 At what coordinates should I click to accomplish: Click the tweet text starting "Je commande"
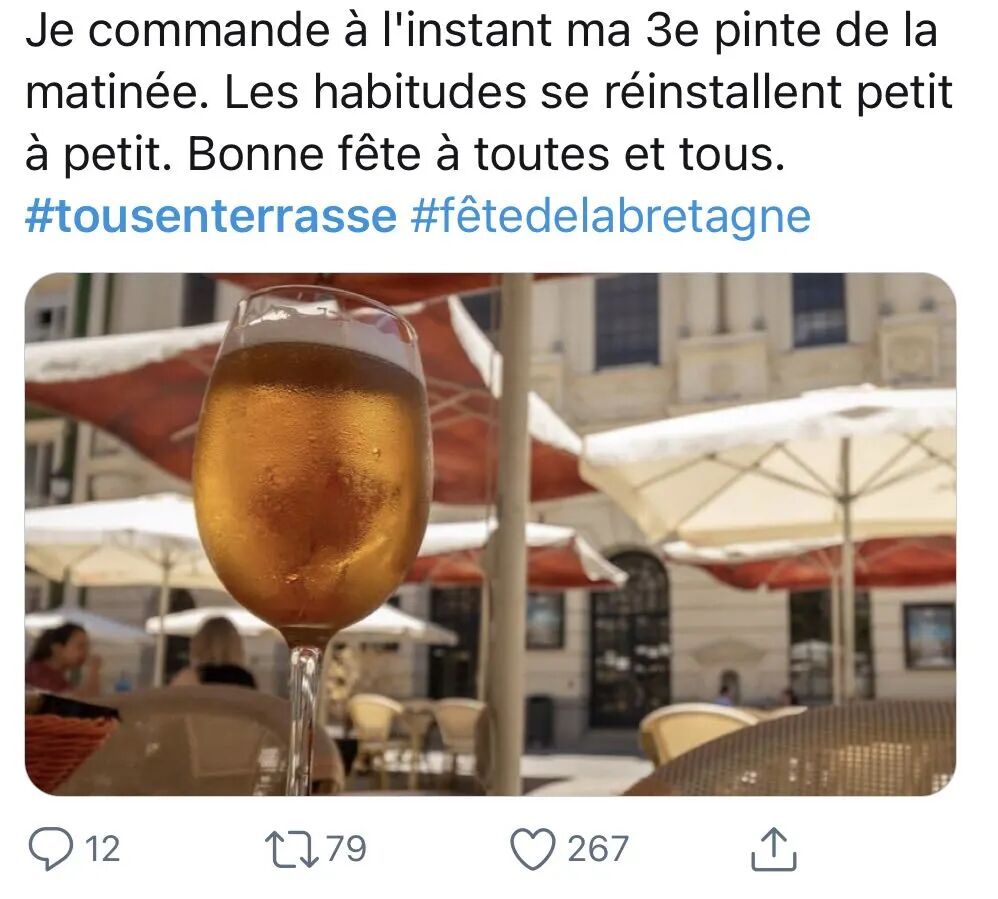point(489,92)
